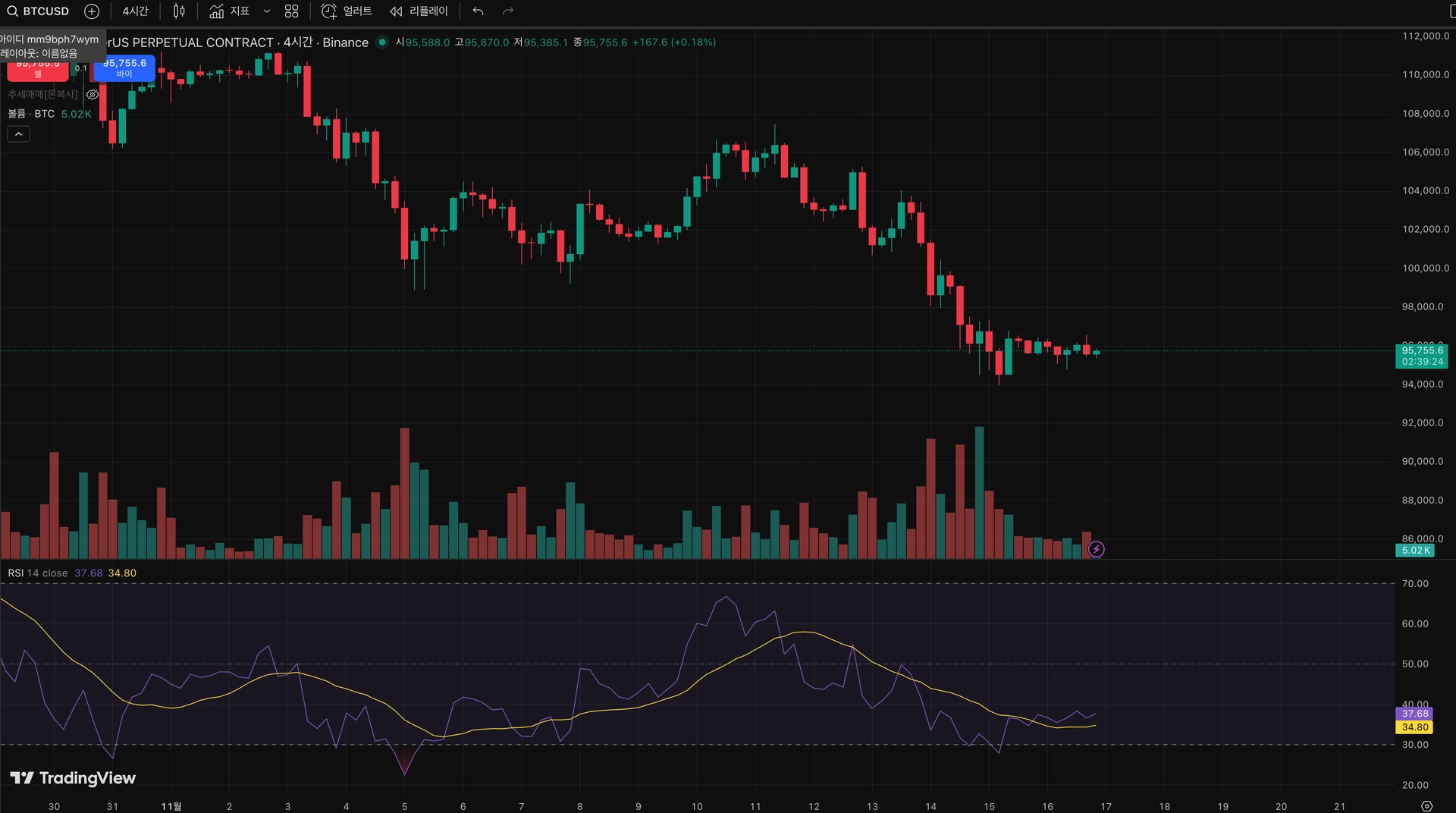Click the blue 바이 buy button
Screen dimensions: 1456x813
[124, 68]
